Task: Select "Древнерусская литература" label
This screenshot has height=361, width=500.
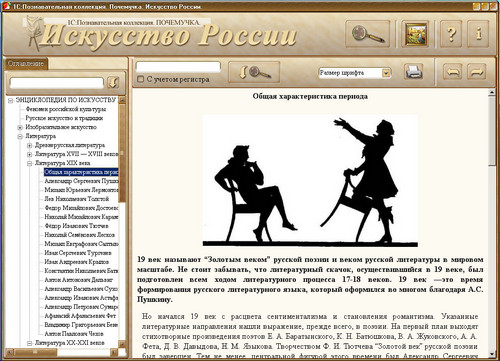Action: (70, 145)
